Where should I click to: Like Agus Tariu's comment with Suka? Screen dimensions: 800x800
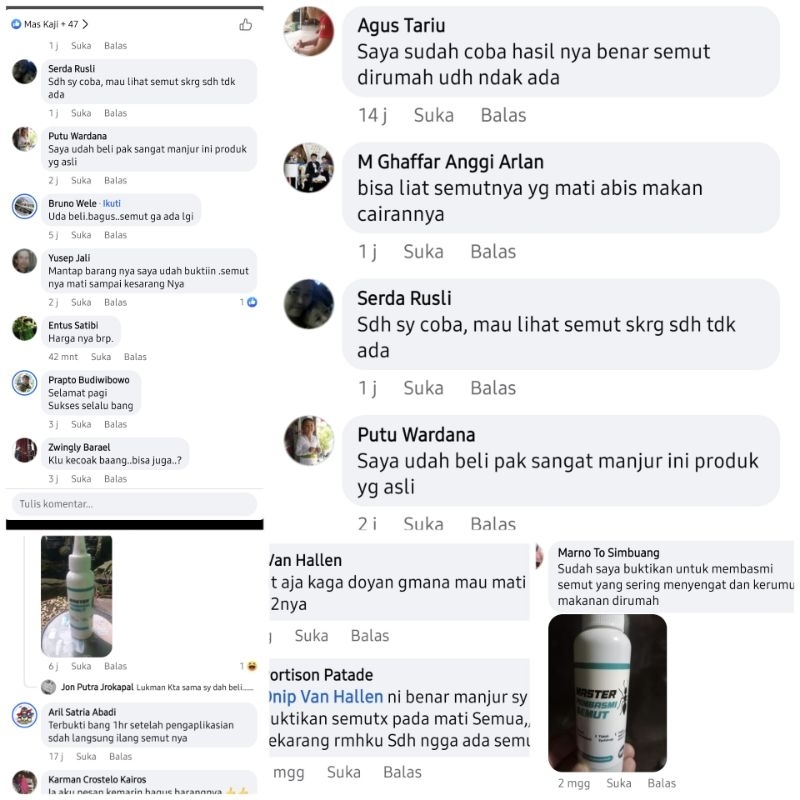434,115
